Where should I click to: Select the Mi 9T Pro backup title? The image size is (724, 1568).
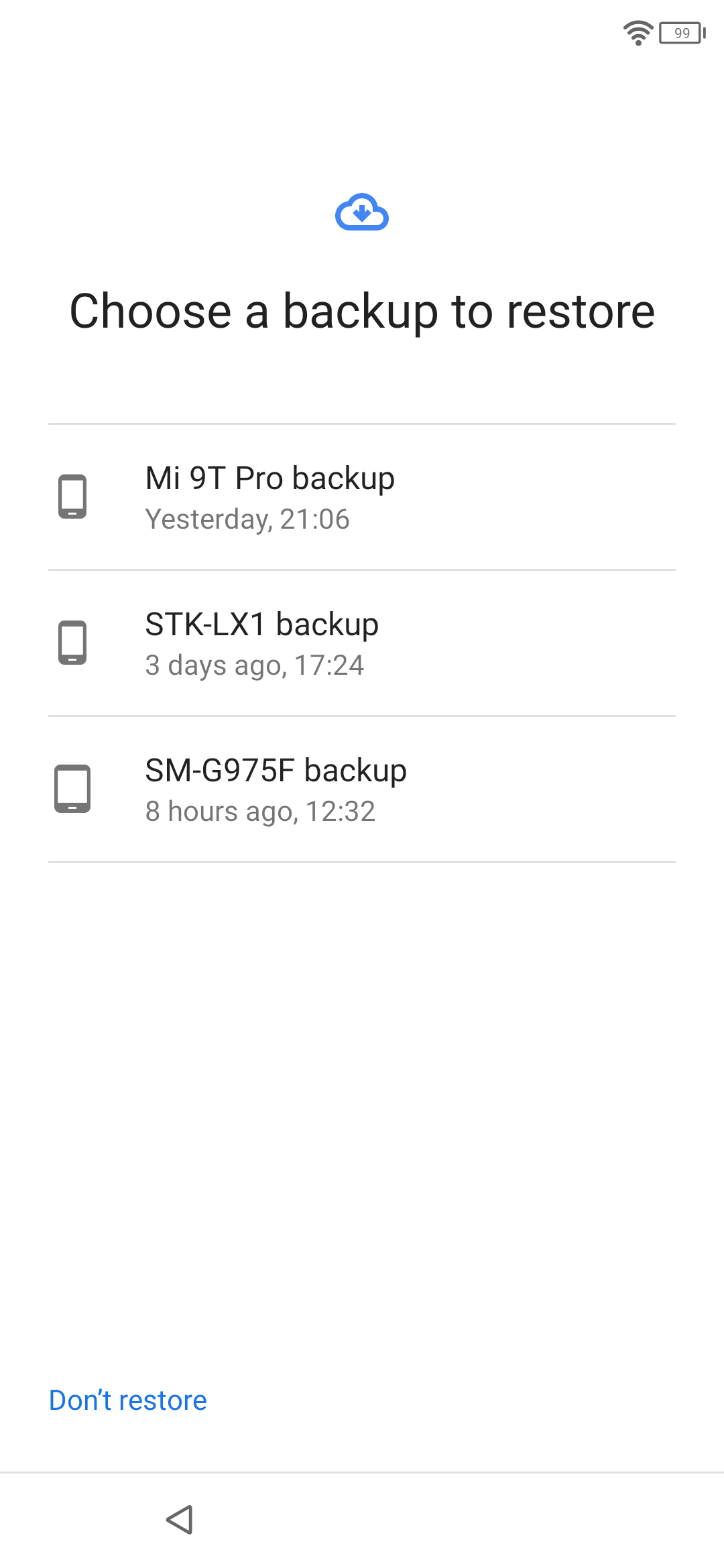click(x=269, y=478)
